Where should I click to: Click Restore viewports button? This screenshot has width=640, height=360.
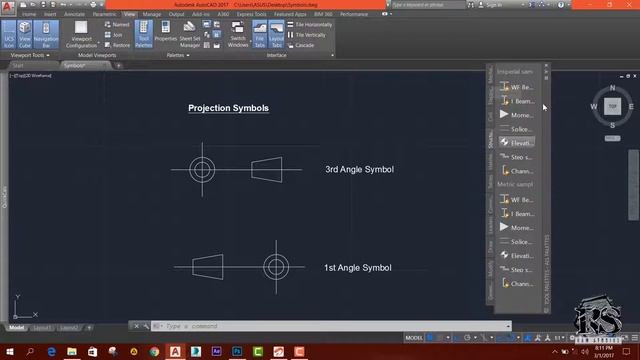click(118, 45)
